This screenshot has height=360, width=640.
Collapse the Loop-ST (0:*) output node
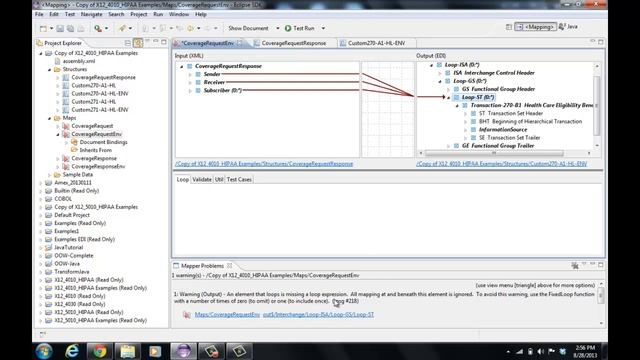tap(449, 98)
